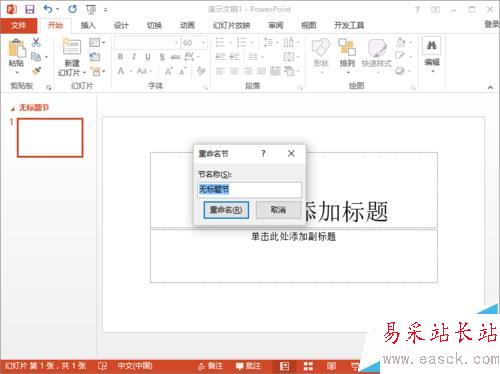Screen dimensions: 500x374
Task: Click the Rename button in dialog
Action: (226, 210)
